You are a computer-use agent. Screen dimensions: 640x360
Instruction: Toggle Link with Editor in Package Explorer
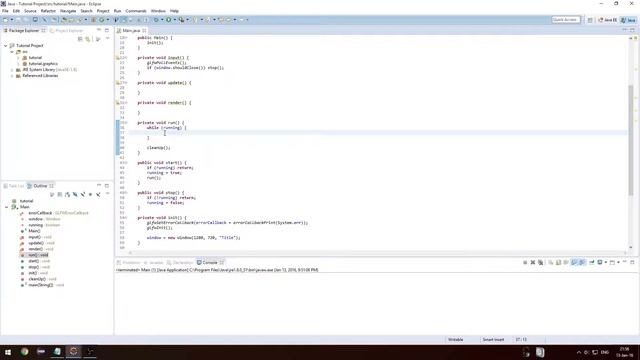(x=88, y=39)
